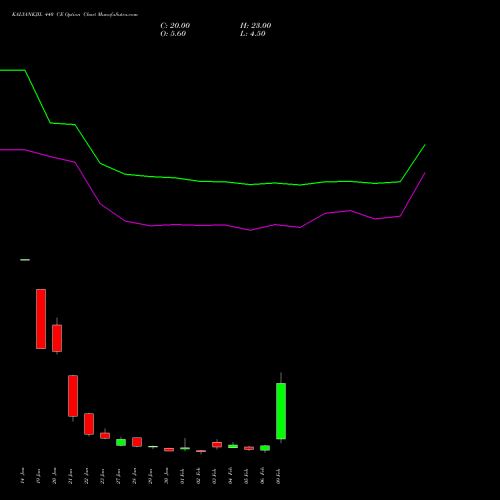Click the "29 Jan" date axis label
500x500 pixels.
click(x=151, y=476)
